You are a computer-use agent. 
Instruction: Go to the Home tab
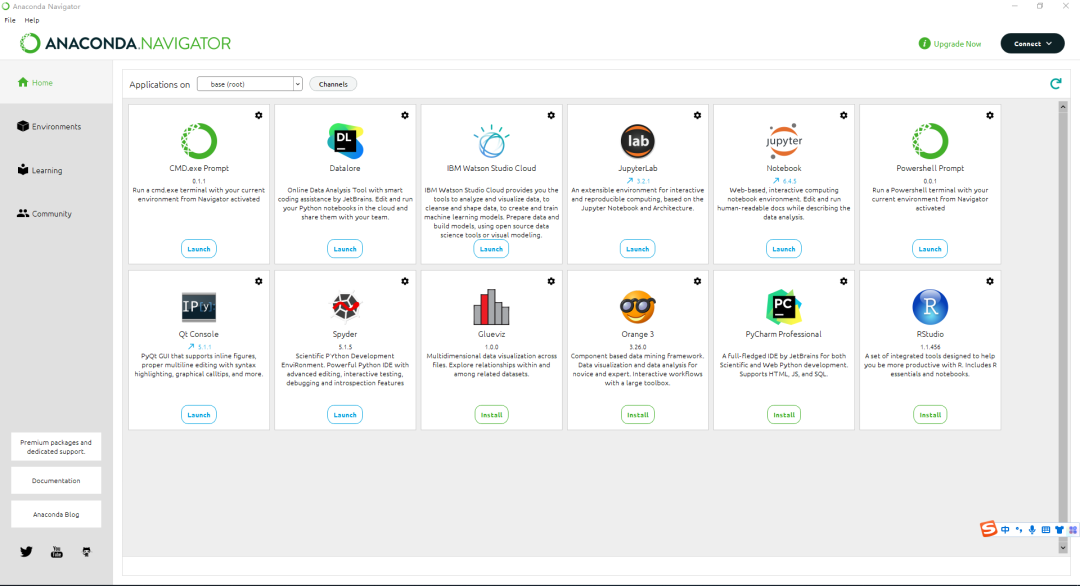[56, 83]
